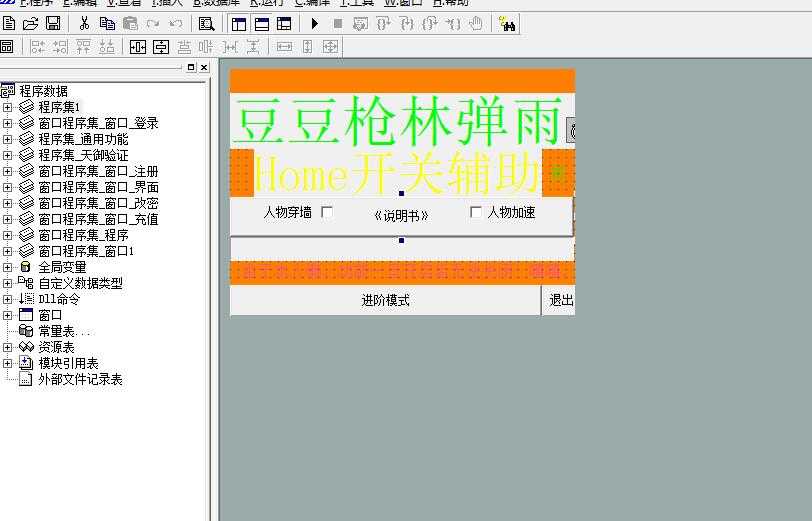Select 窗口程序集_窗口_充值 in tree
This screenshot has height=521, width=812.
point(98,220)
